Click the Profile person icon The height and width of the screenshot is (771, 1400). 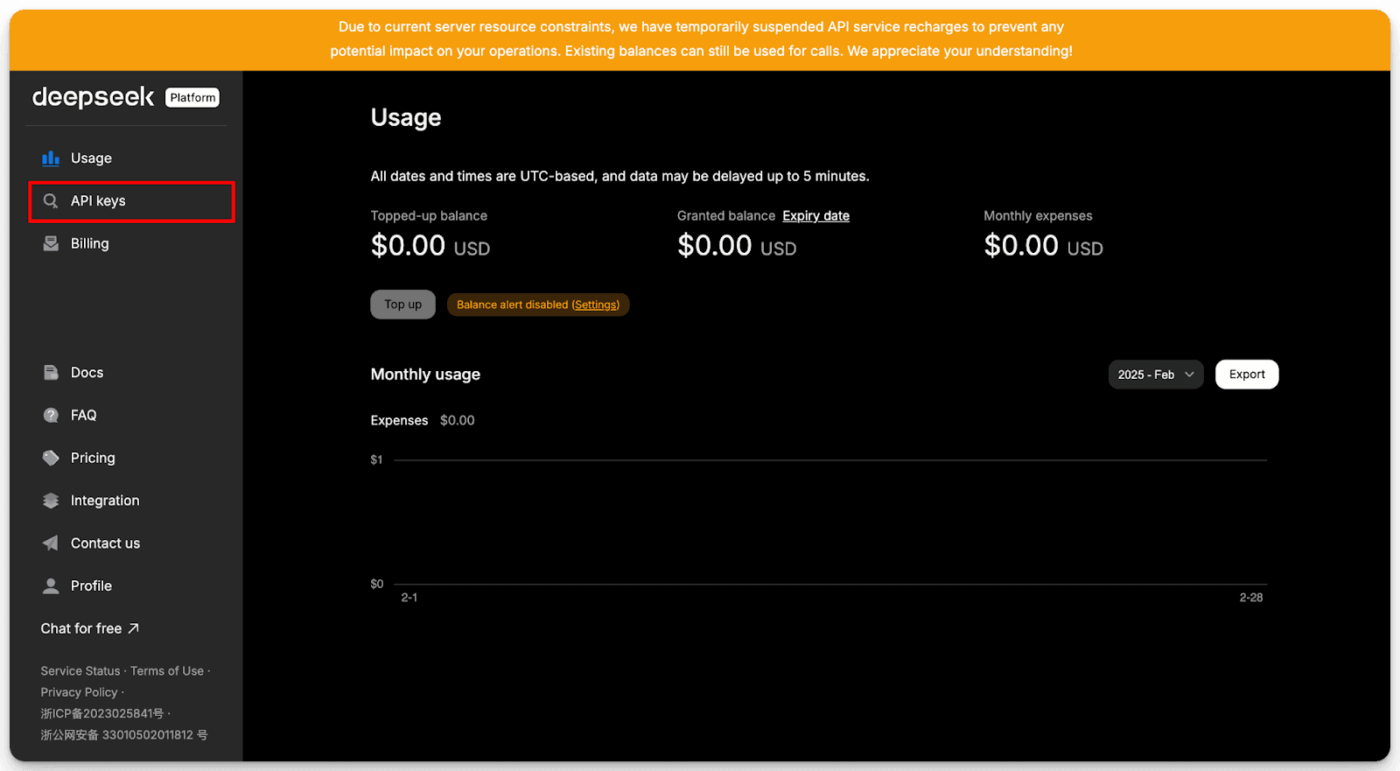click(50, 586)
